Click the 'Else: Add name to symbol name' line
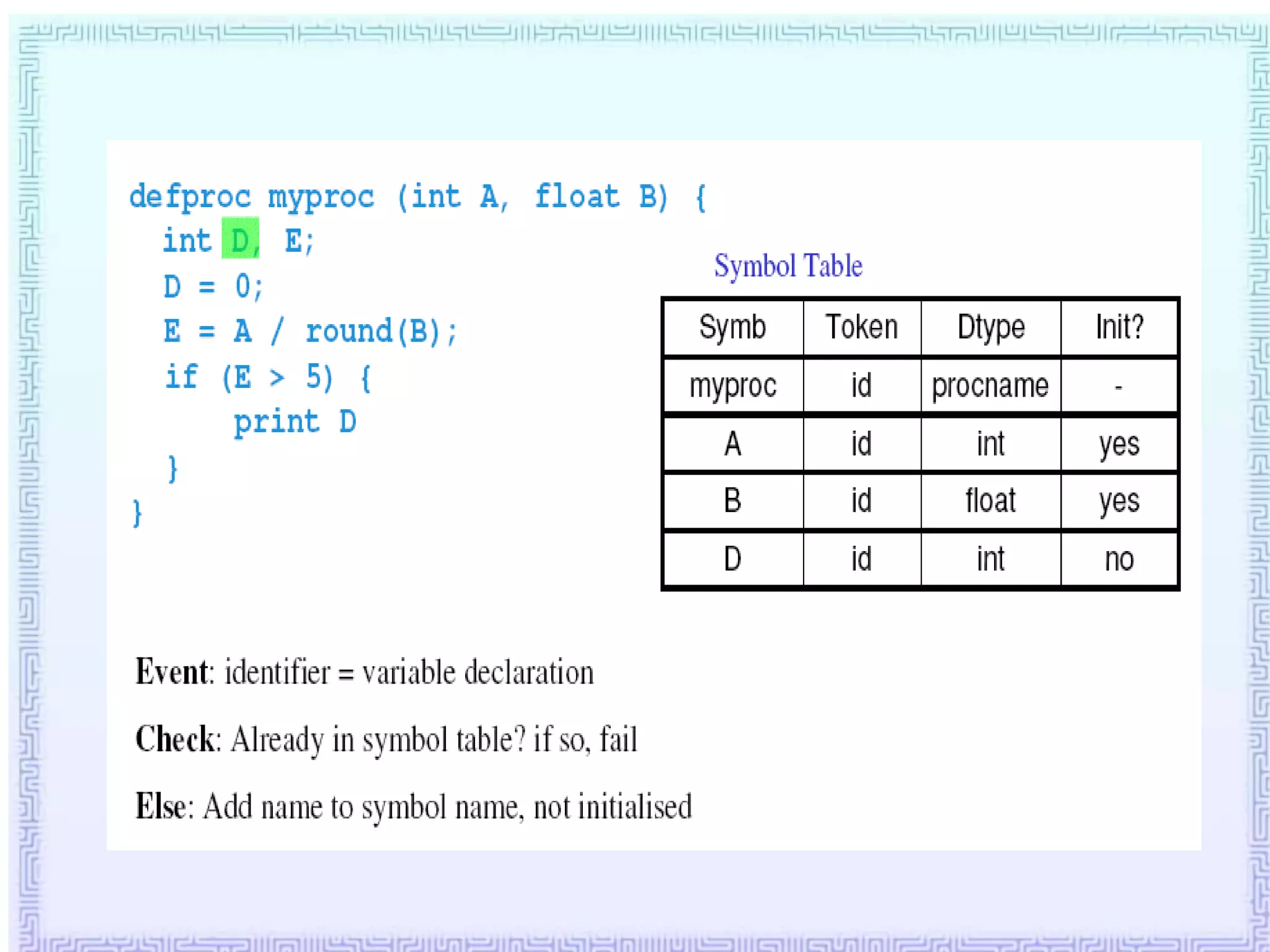 pos(414,807)
